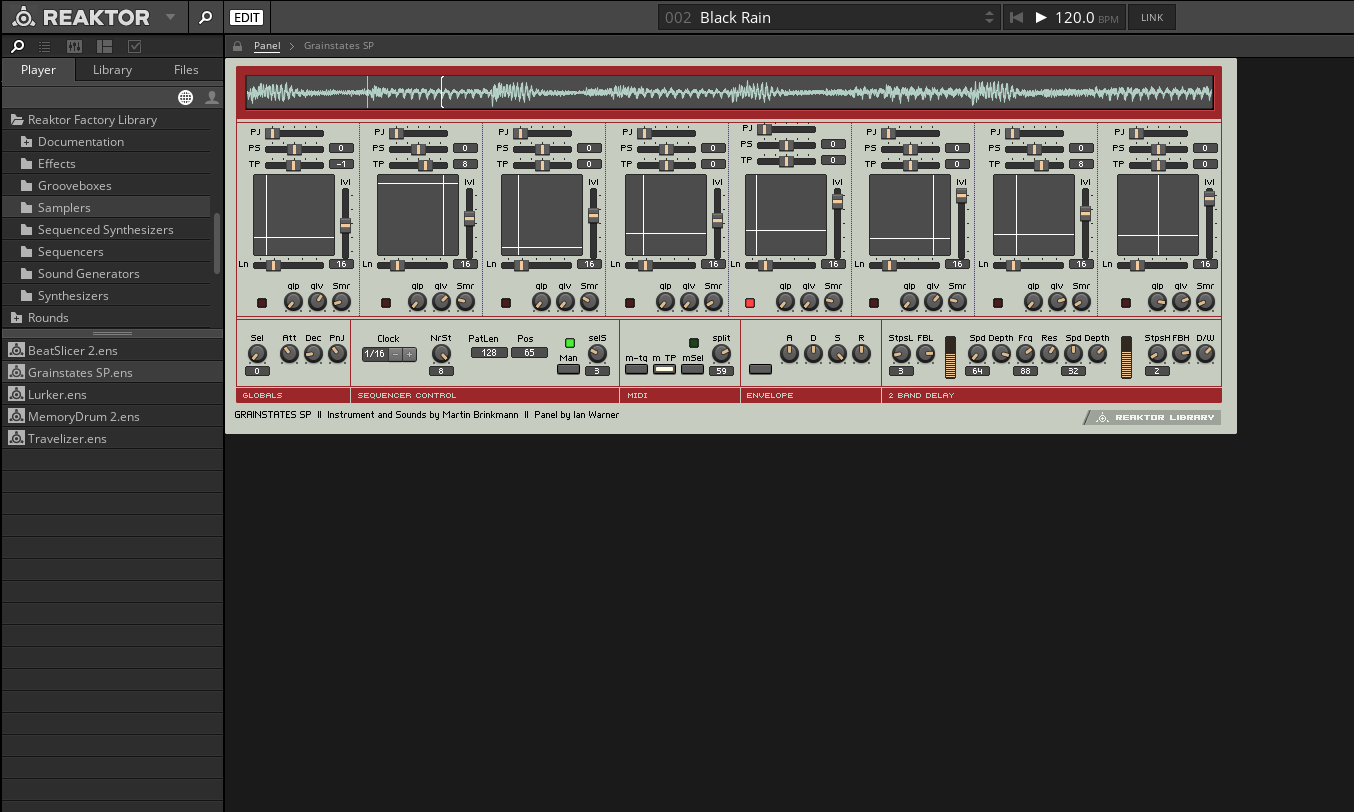Switch to the Library tab
This screenshot has height=812, width=1354.
point(112,70)
